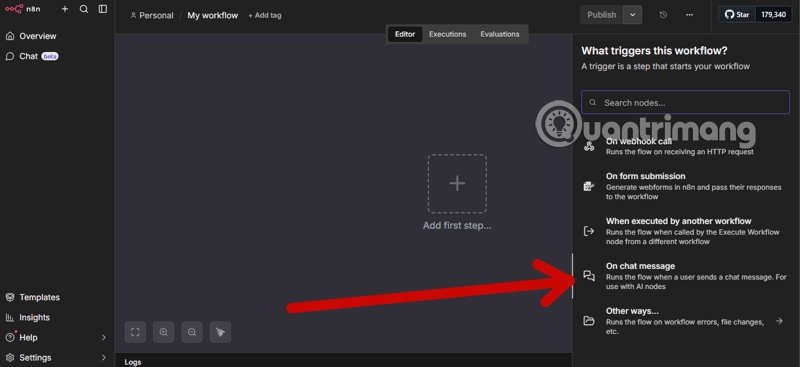Expand the Help menu
800x367 pixels.
coord(57,337)
